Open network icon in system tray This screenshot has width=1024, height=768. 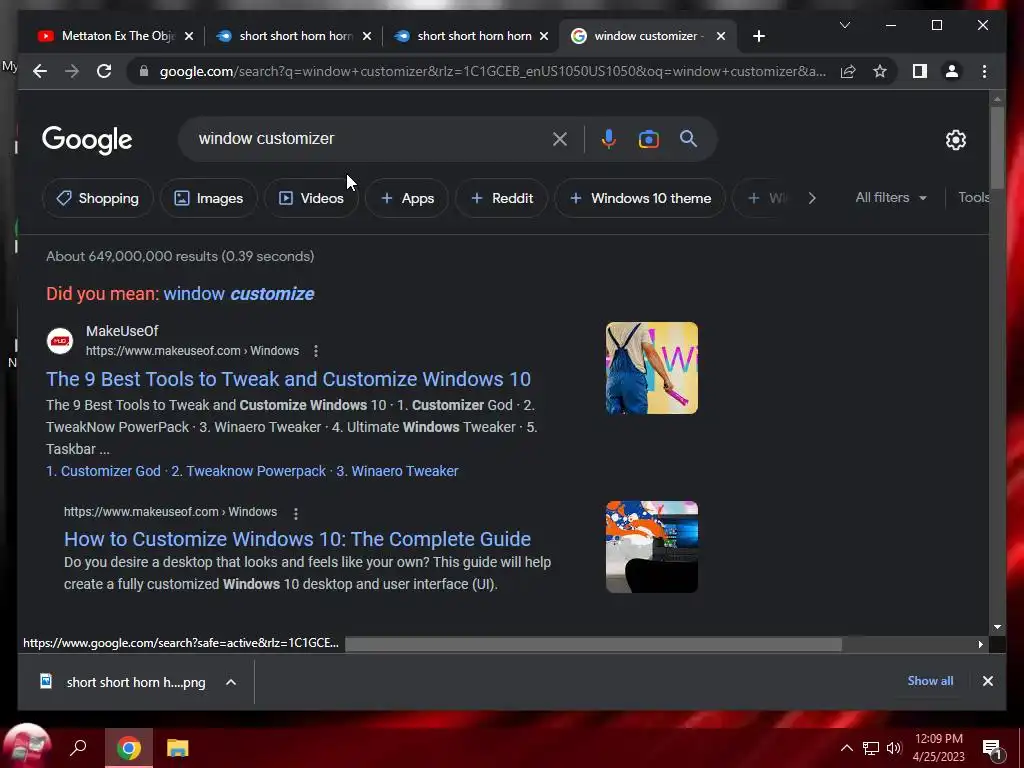[871, 748]
